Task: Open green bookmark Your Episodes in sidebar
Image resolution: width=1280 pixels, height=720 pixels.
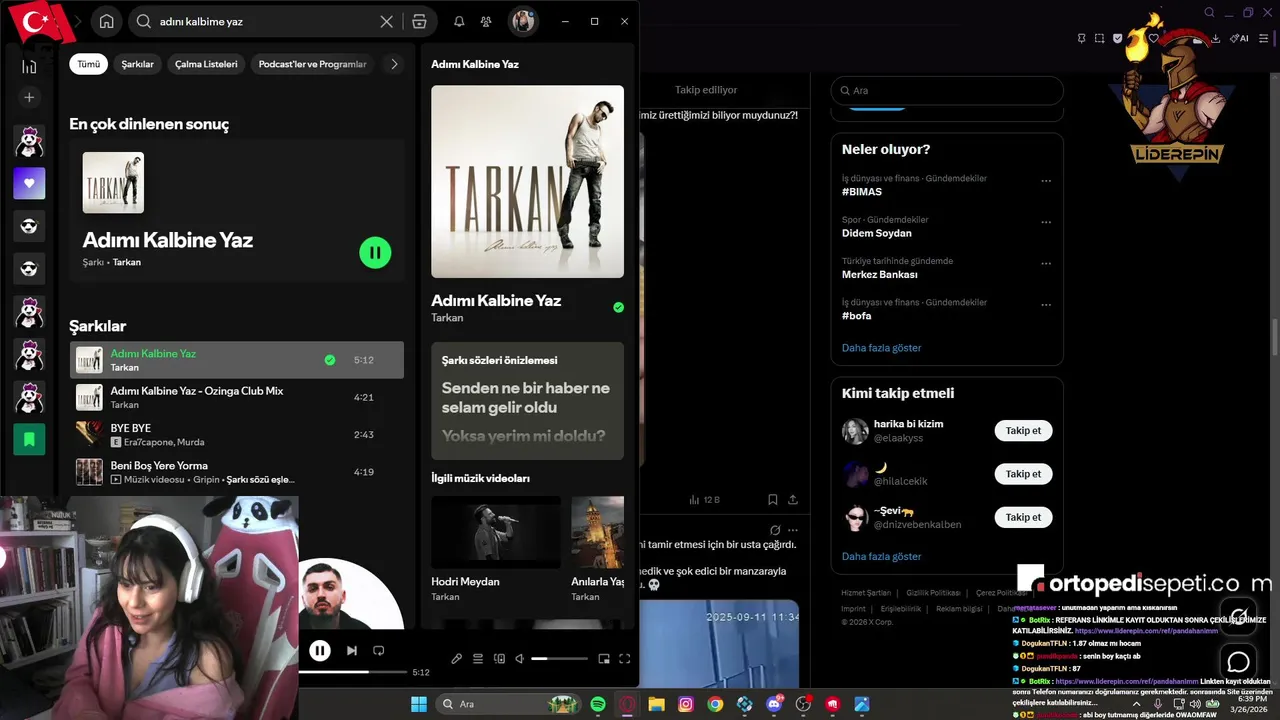Action: click(29, 439)
